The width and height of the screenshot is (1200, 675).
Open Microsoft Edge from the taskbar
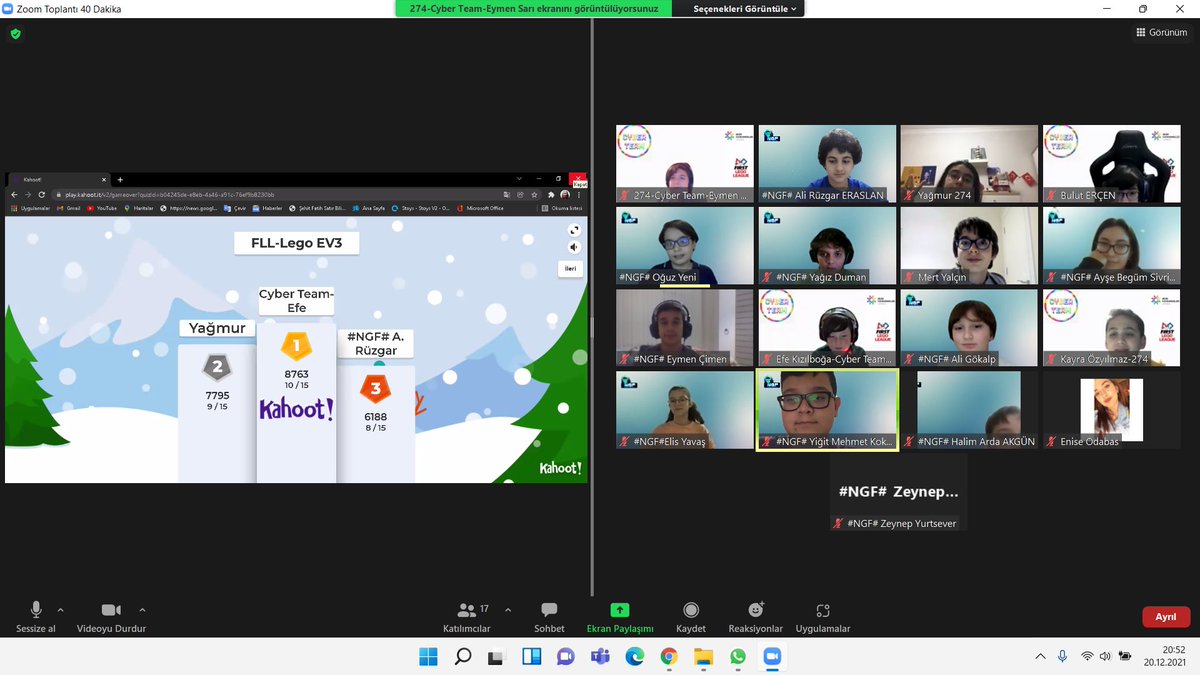pyautogui.click(x=634, y=657)
